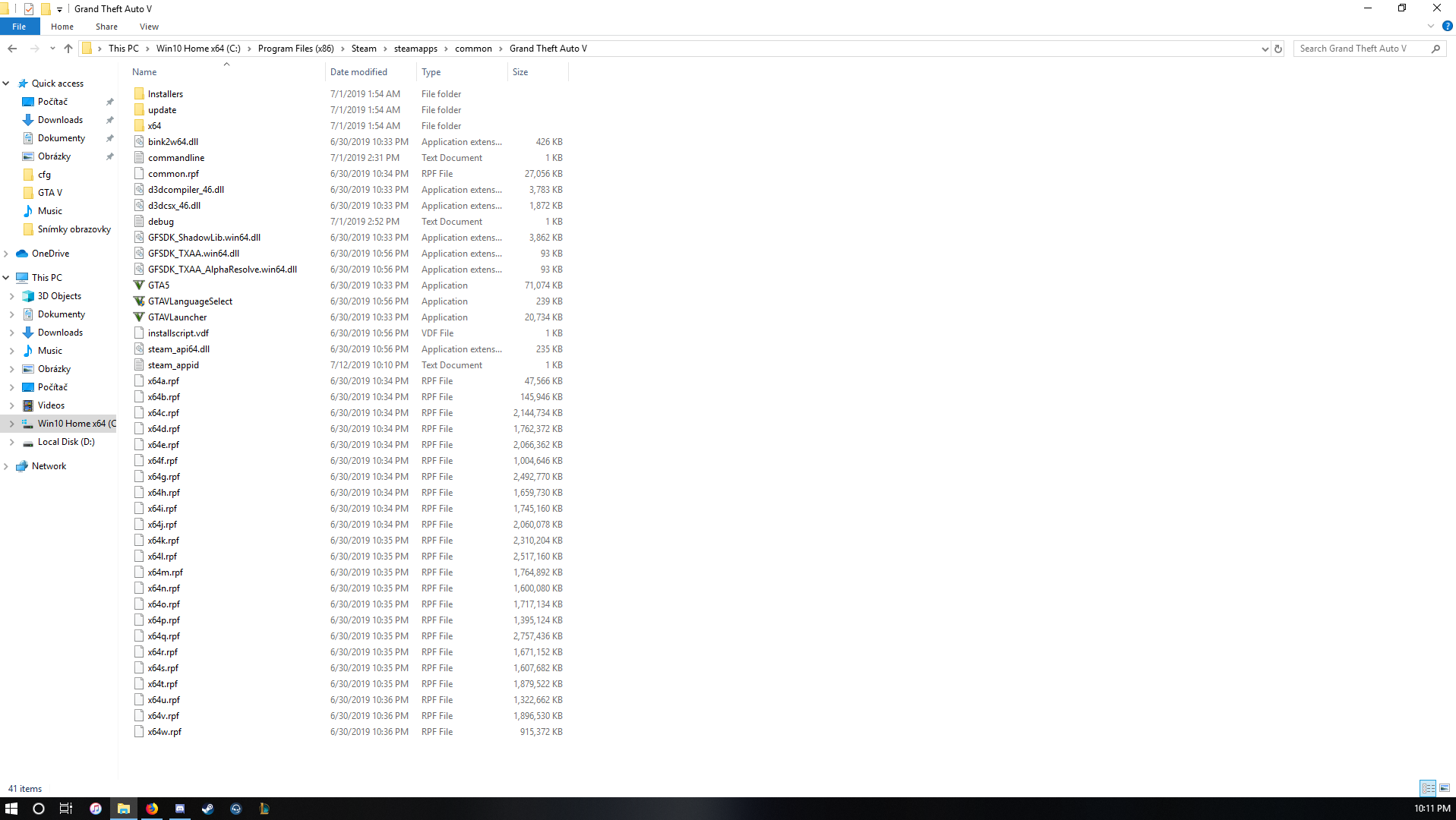Expand the 3D Objects node
1456x820 pixels.
coord(12,296)
